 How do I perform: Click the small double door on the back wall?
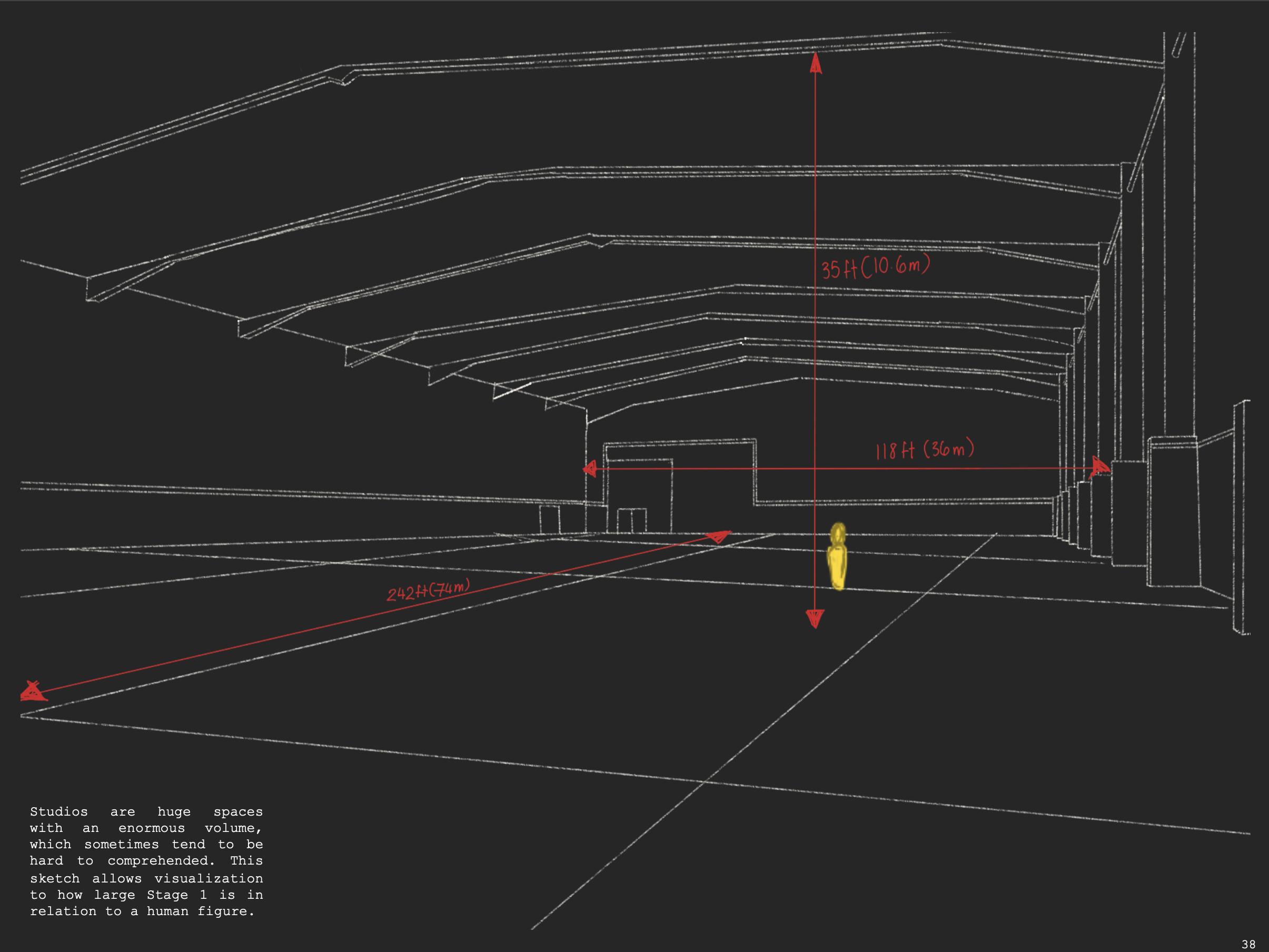click(x=632, y=520)
